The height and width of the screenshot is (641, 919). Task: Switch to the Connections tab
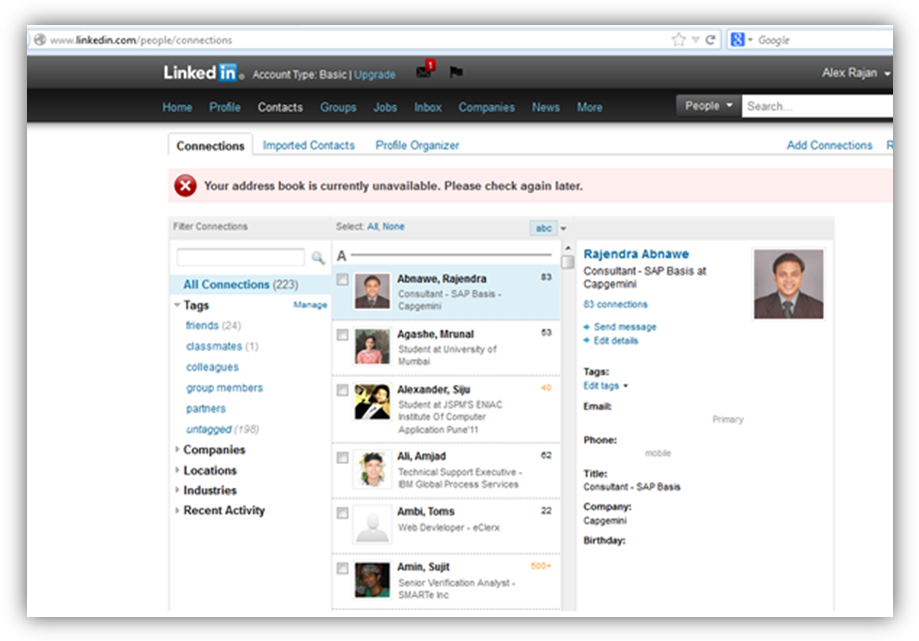point(210,145)
